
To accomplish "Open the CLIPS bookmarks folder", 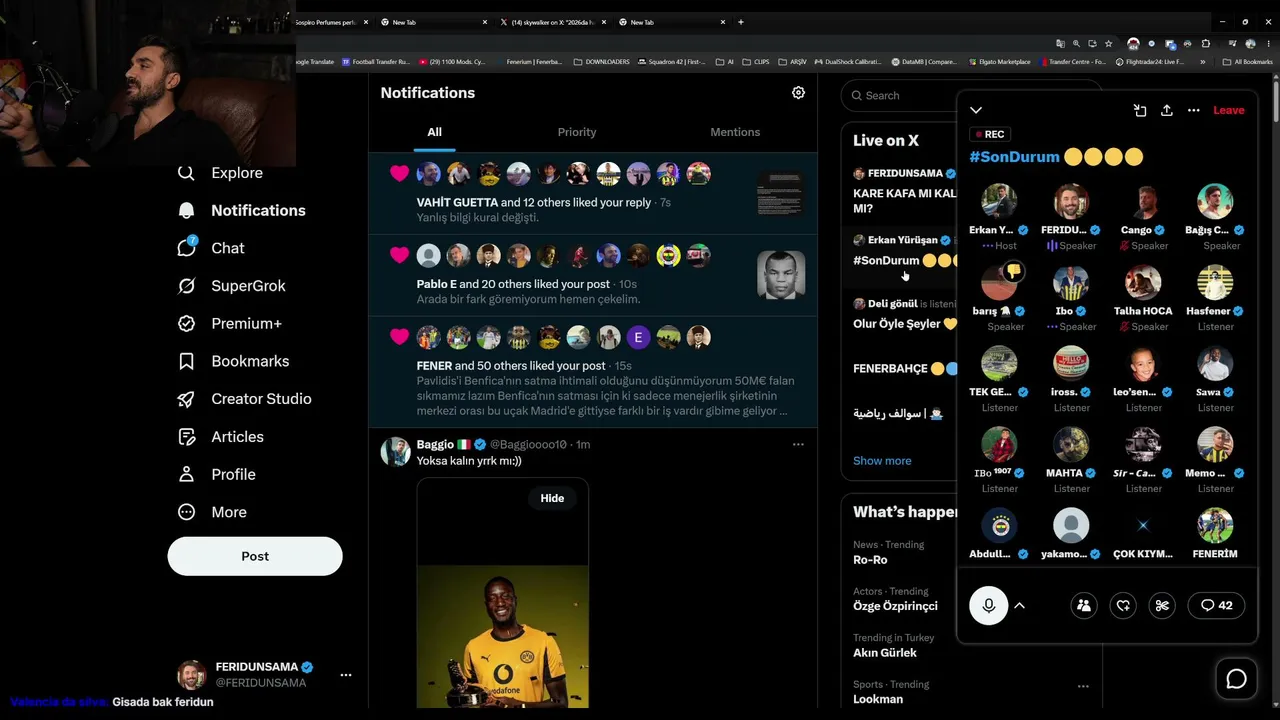I will point(758,62).
